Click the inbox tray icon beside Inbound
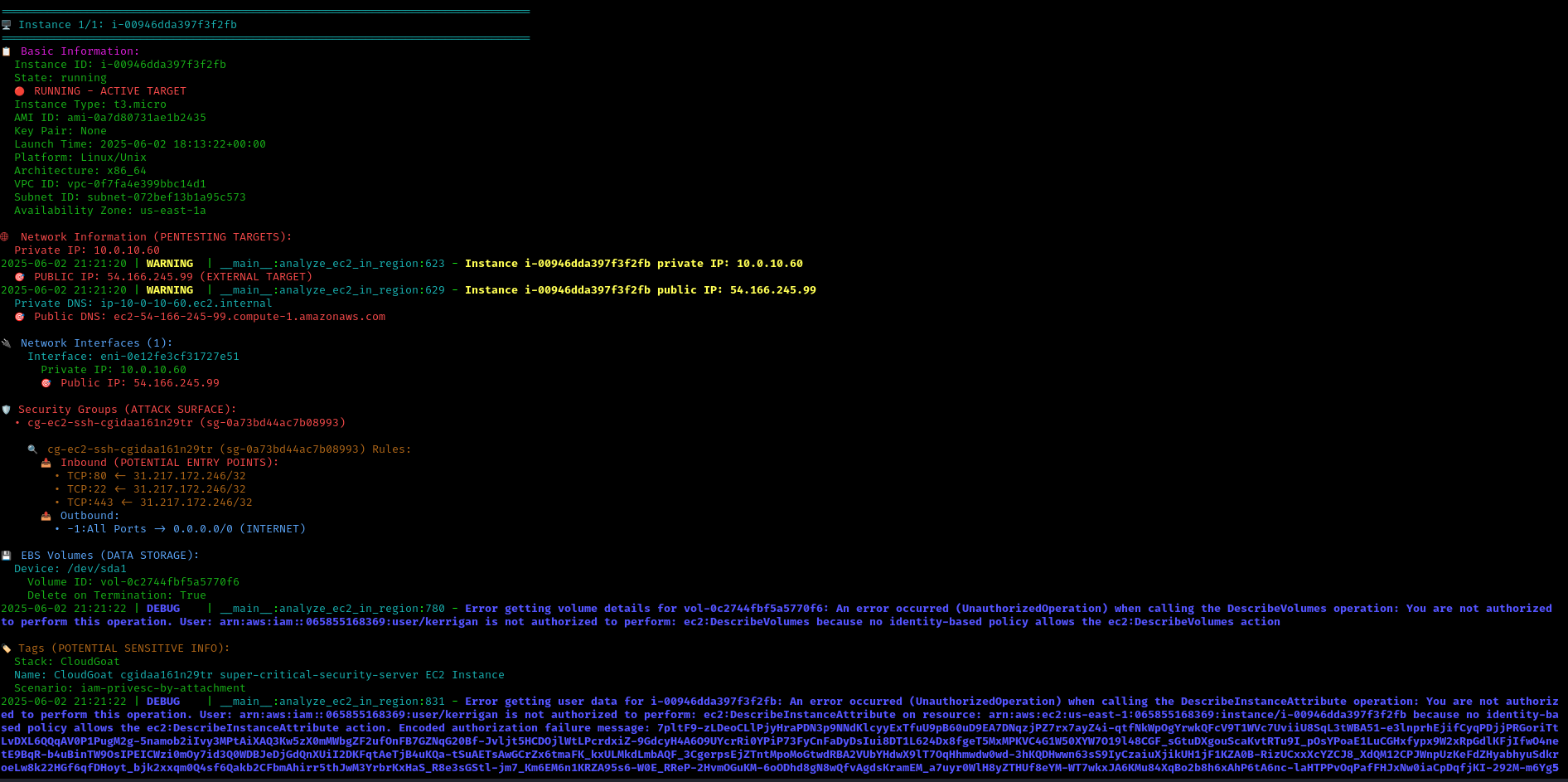The image size is (1568, 782). 46,463
